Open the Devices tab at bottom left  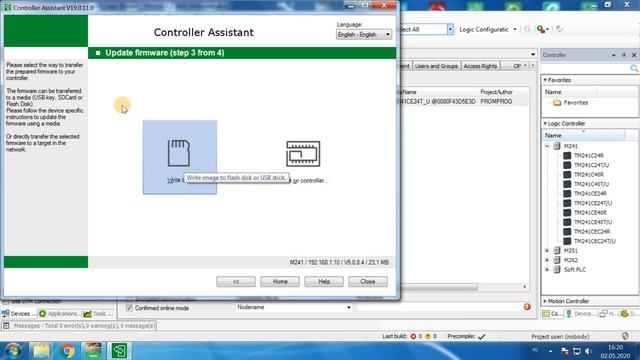pyautogui.click(x=19, y=313)
